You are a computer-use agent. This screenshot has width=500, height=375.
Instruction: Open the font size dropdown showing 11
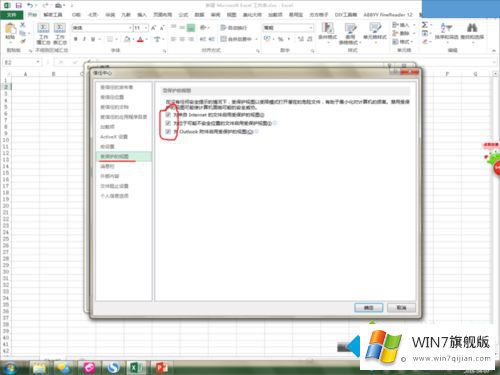click(x=146, y=28)
